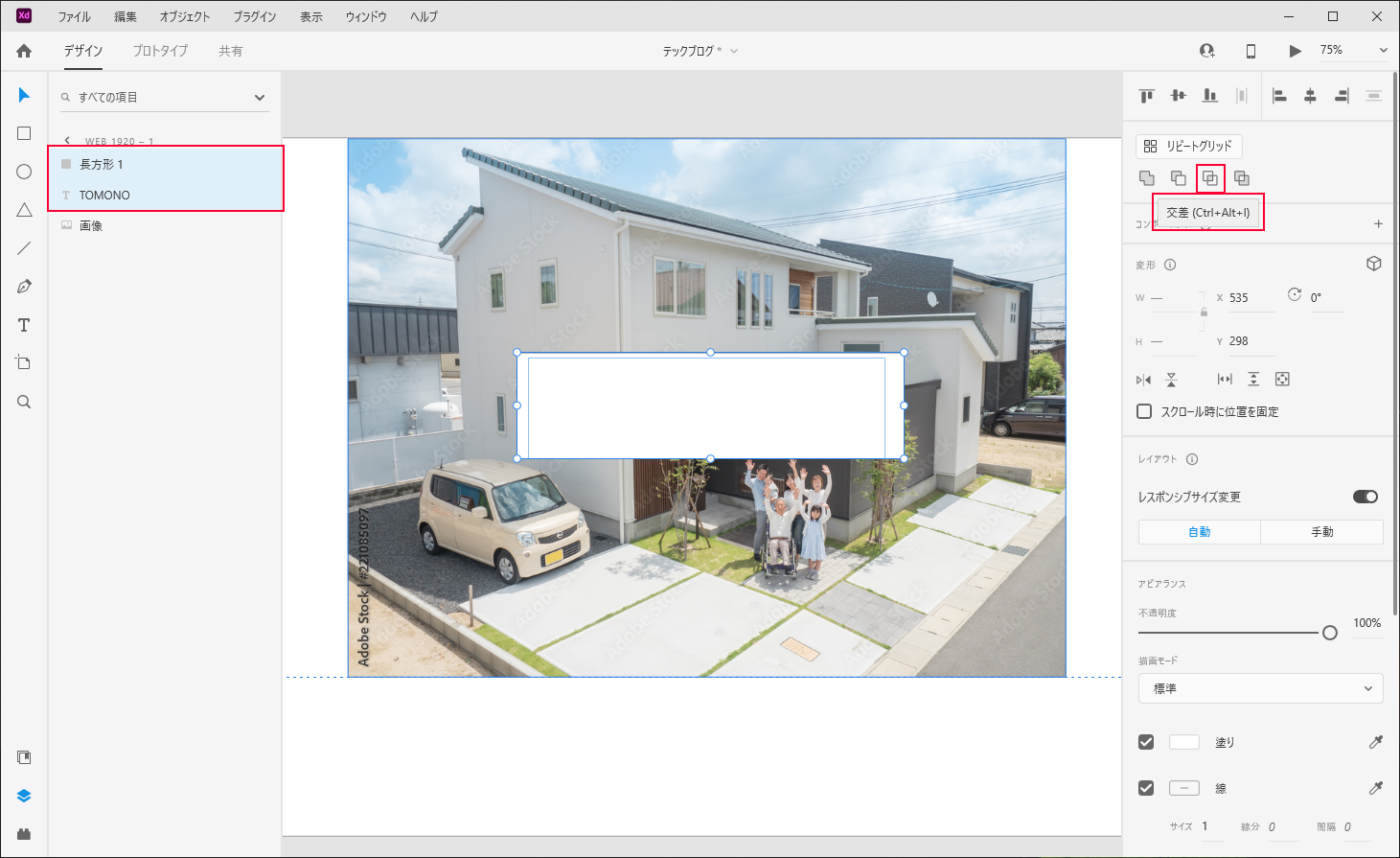Image resolution: width=1400 pixels, height=858 pixels.
Task: Click the intersect boolean operation icon
Action: pos(1210,177)
